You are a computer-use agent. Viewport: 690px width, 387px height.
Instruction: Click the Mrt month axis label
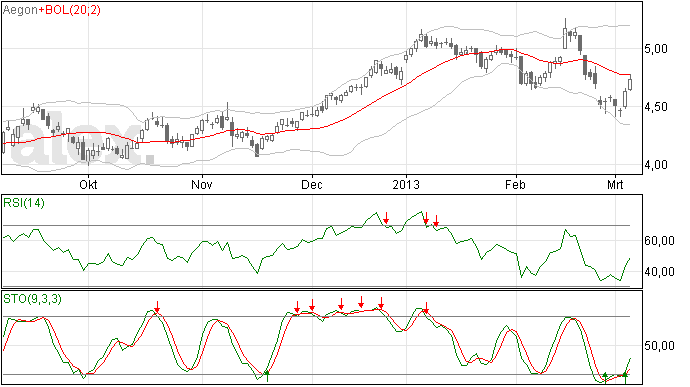click(615, 184)
